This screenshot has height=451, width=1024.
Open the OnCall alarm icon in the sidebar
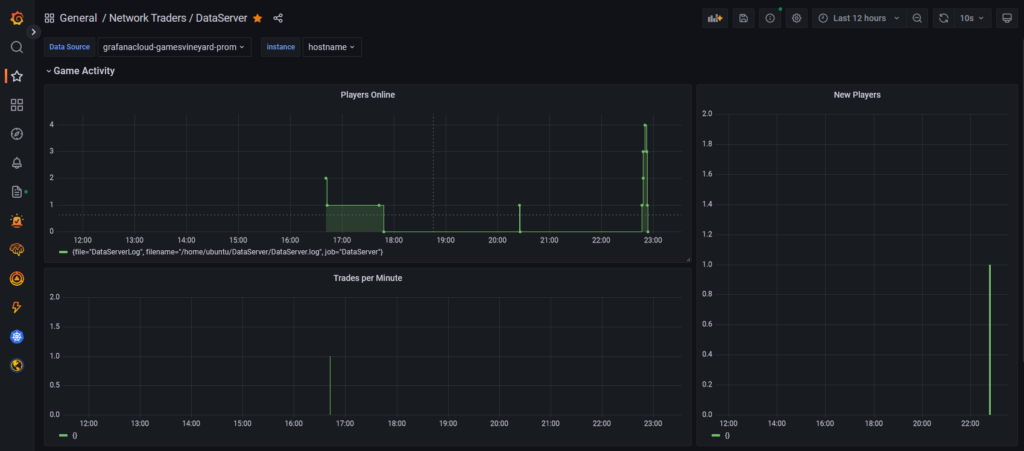17,221
